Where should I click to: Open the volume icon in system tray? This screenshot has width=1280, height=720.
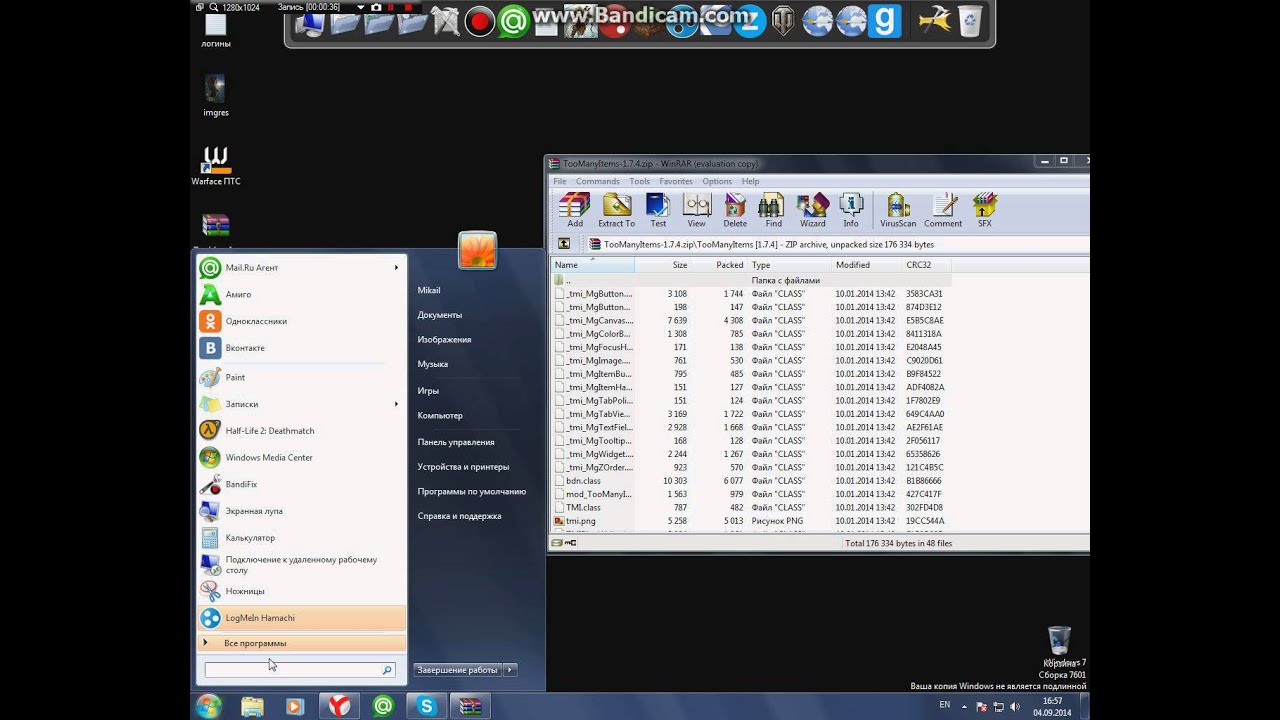pos(1015,706)
